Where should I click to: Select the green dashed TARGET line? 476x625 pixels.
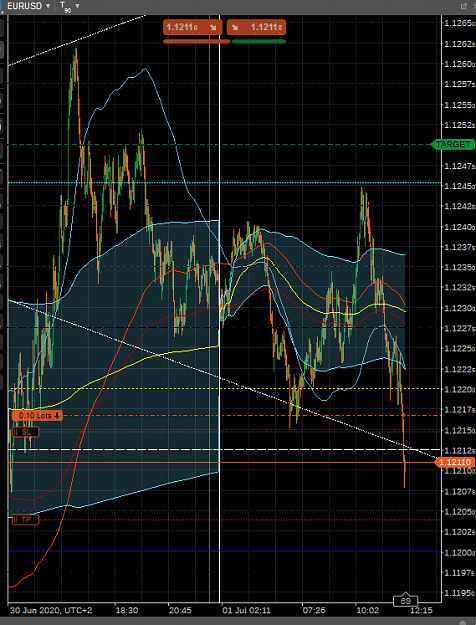click(x=219, y=144)
